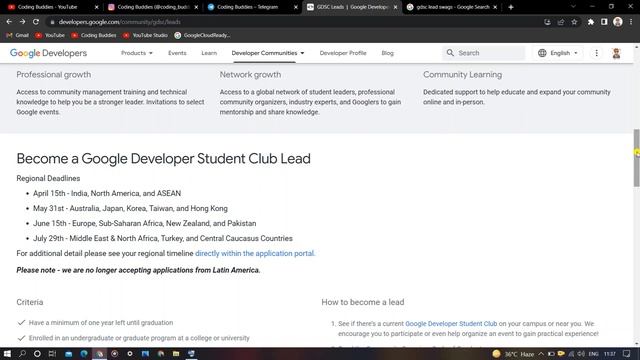Image resolution: width=640 pixels, height=360 pixels.
Task: Click the 'Enrolled in an undergraduate' criterion
Action: pyautogui.click(x=139, y=338)
